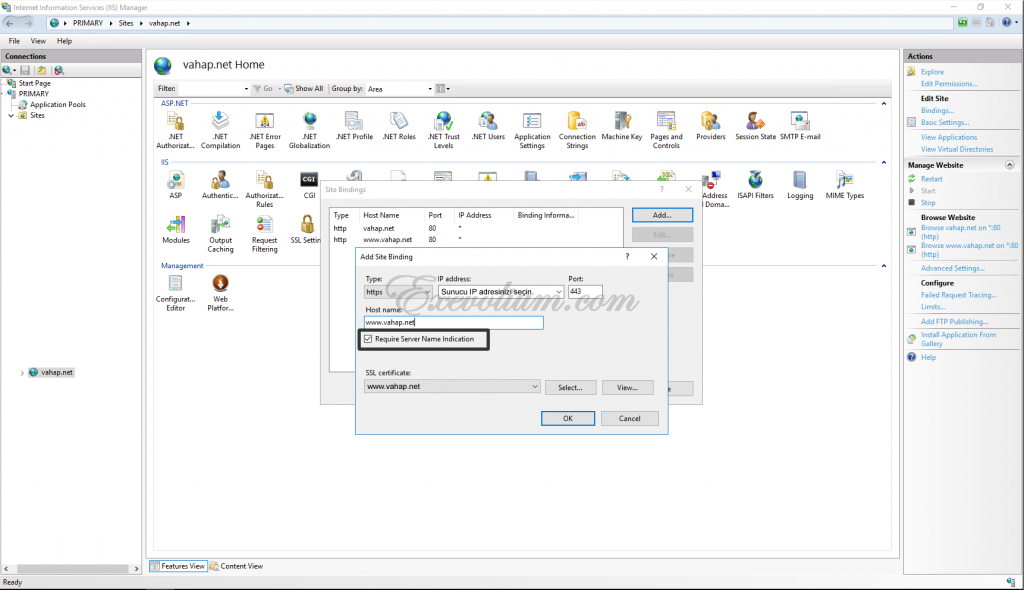The width and height of the screenshot is (1024, 590).
Task: Collapse the Manage Website actions section
Action: [x=1010, y=165]
